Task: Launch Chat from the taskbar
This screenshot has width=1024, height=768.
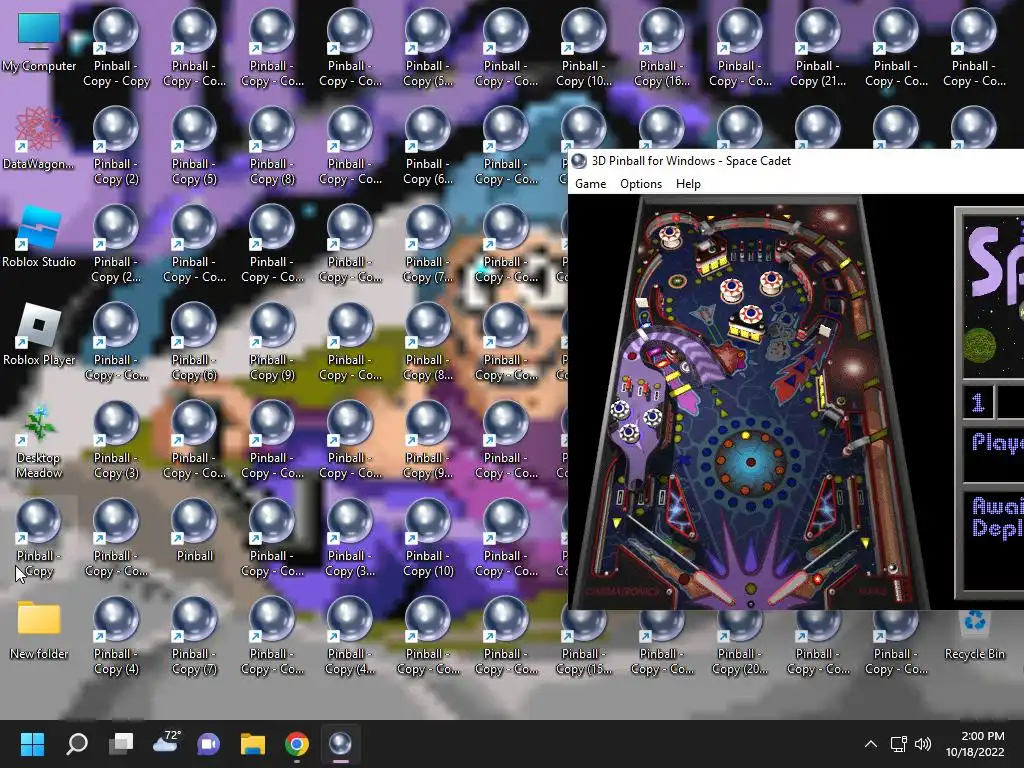Action: pyautogui.click(x=209, y=744)
